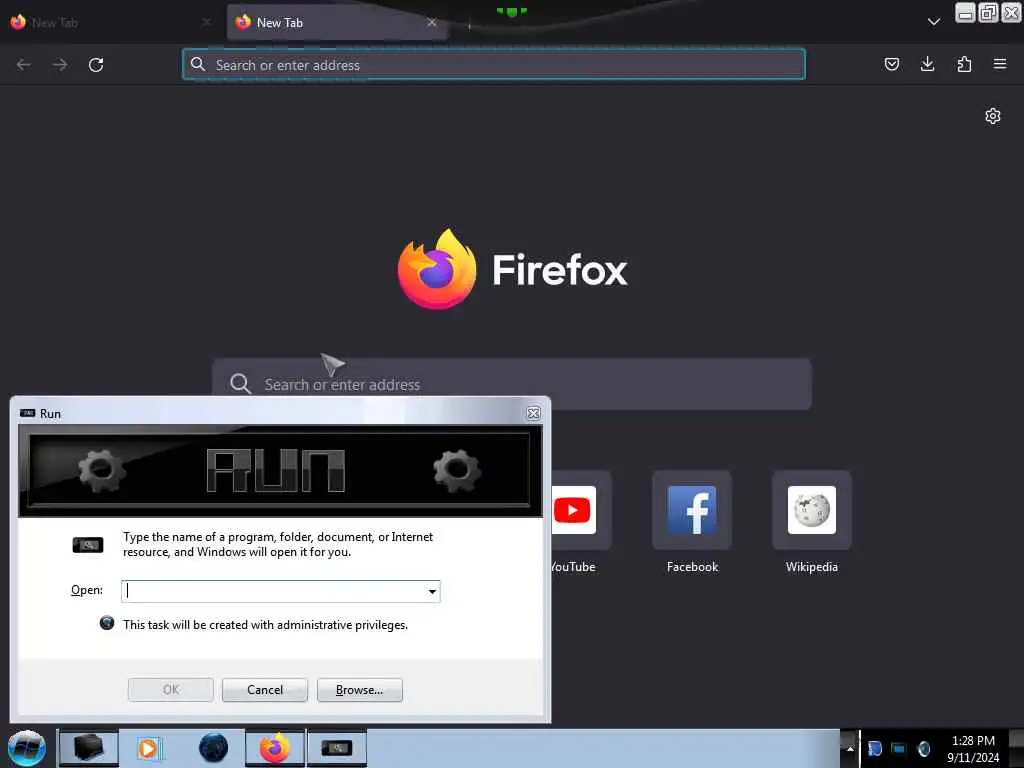Restore down the Firefox window
Image resolution: width=1024 pixels, height=768 pixels.
988,12
